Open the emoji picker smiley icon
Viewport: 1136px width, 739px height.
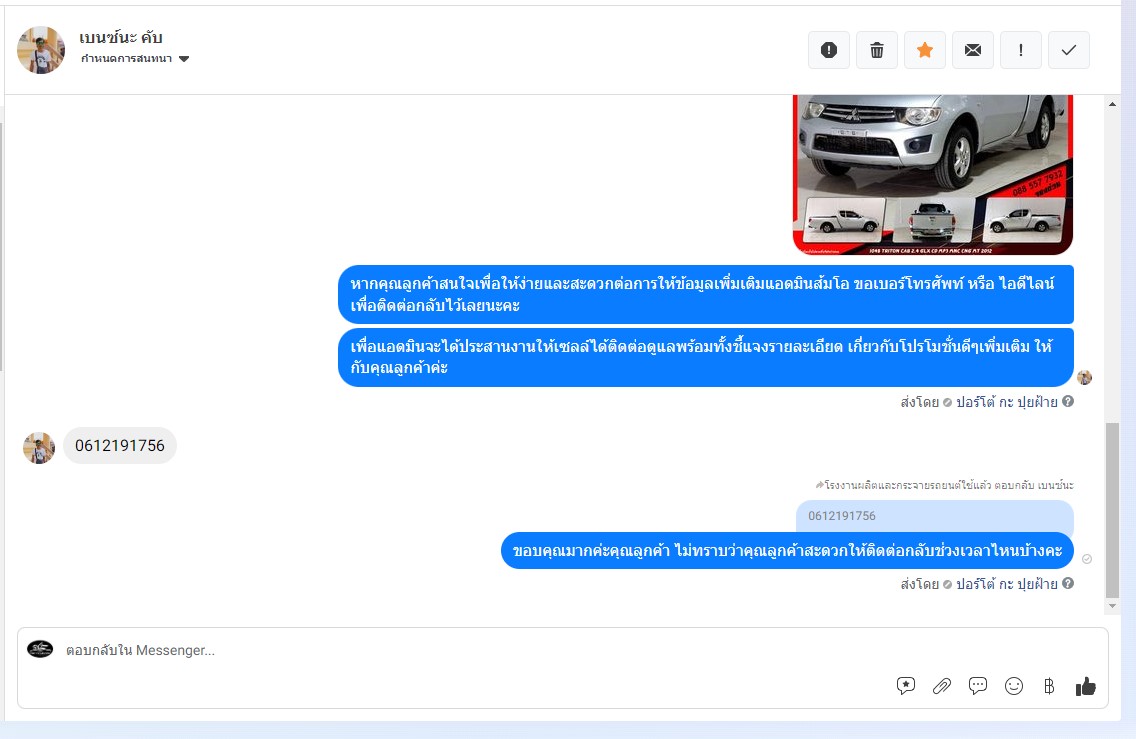(1014, 685)
